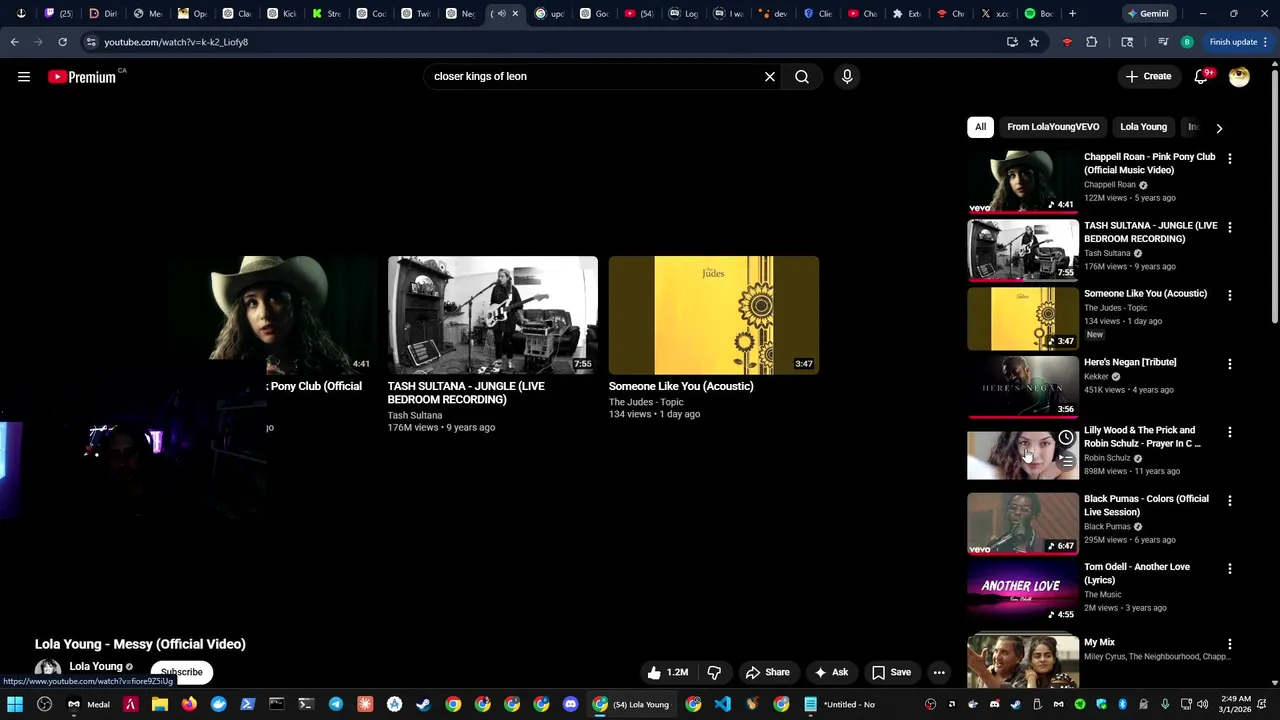This screenshot has width=1280, height=720.
Task: Share the Messy video
Action: 767,672
